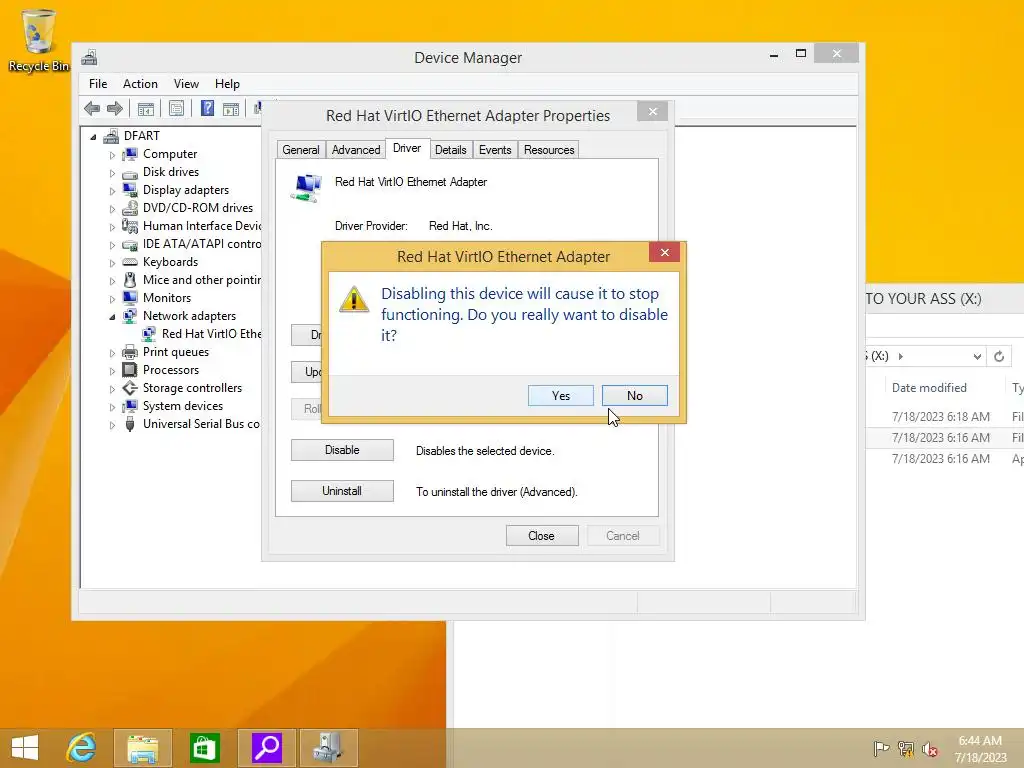Toggle the show/hide console tree toolbar icon

[x=146, y=108]
